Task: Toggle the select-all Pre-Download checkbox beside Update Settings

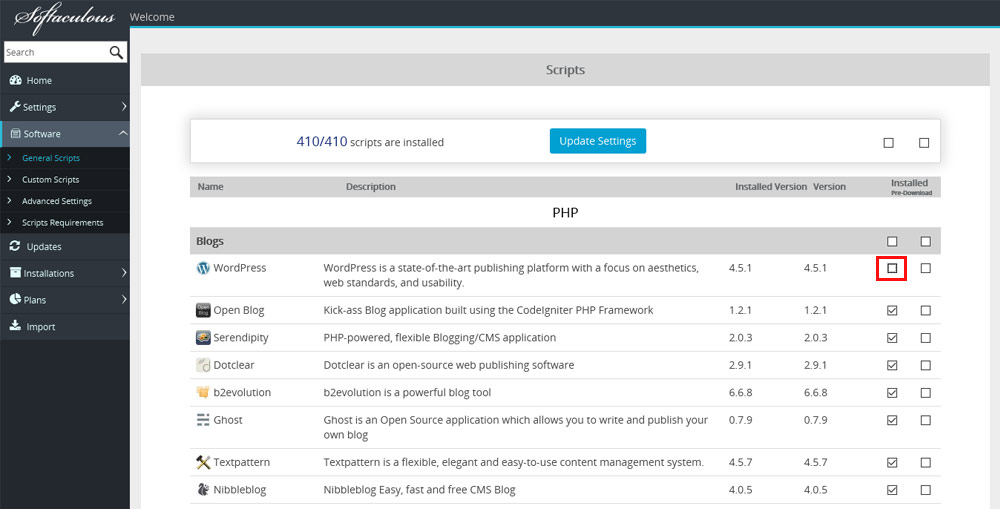Action: (x=923, y=143)
